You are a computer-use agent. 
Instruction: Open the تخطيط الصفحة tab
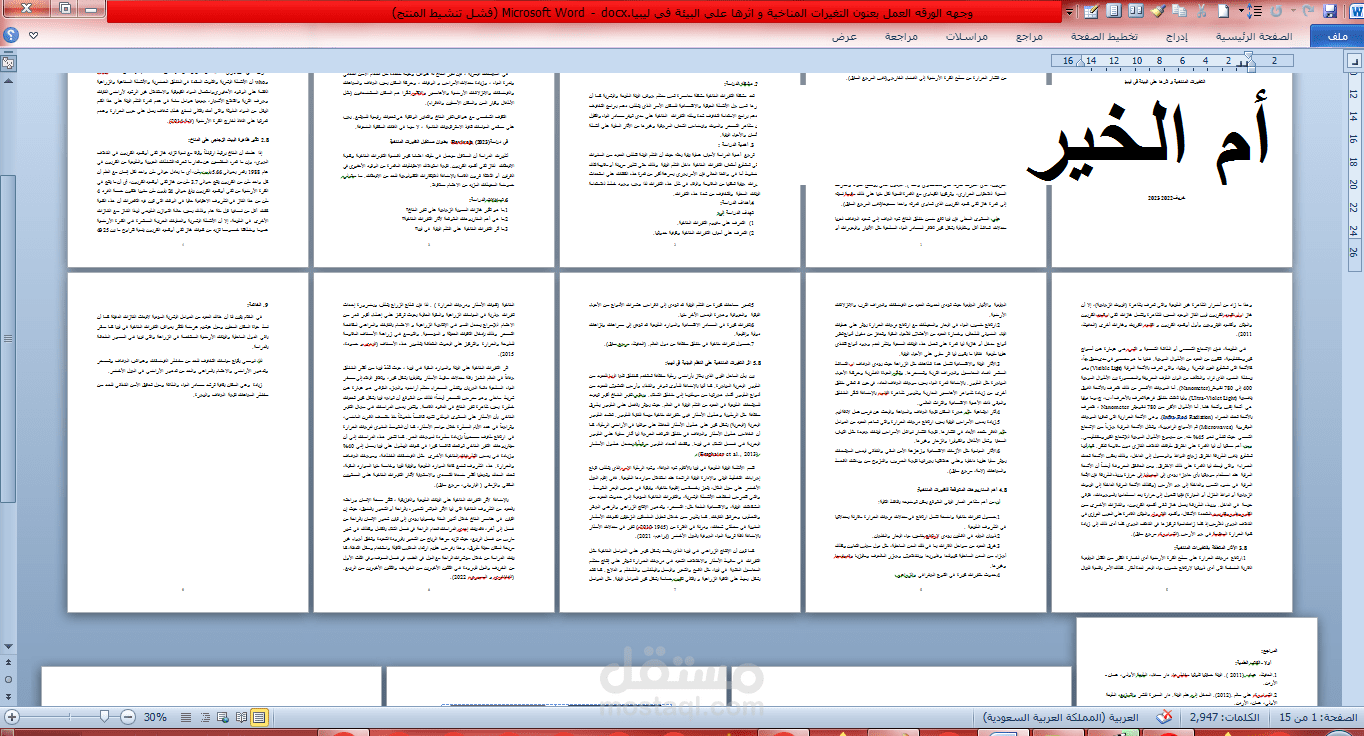pos(1103,36)
